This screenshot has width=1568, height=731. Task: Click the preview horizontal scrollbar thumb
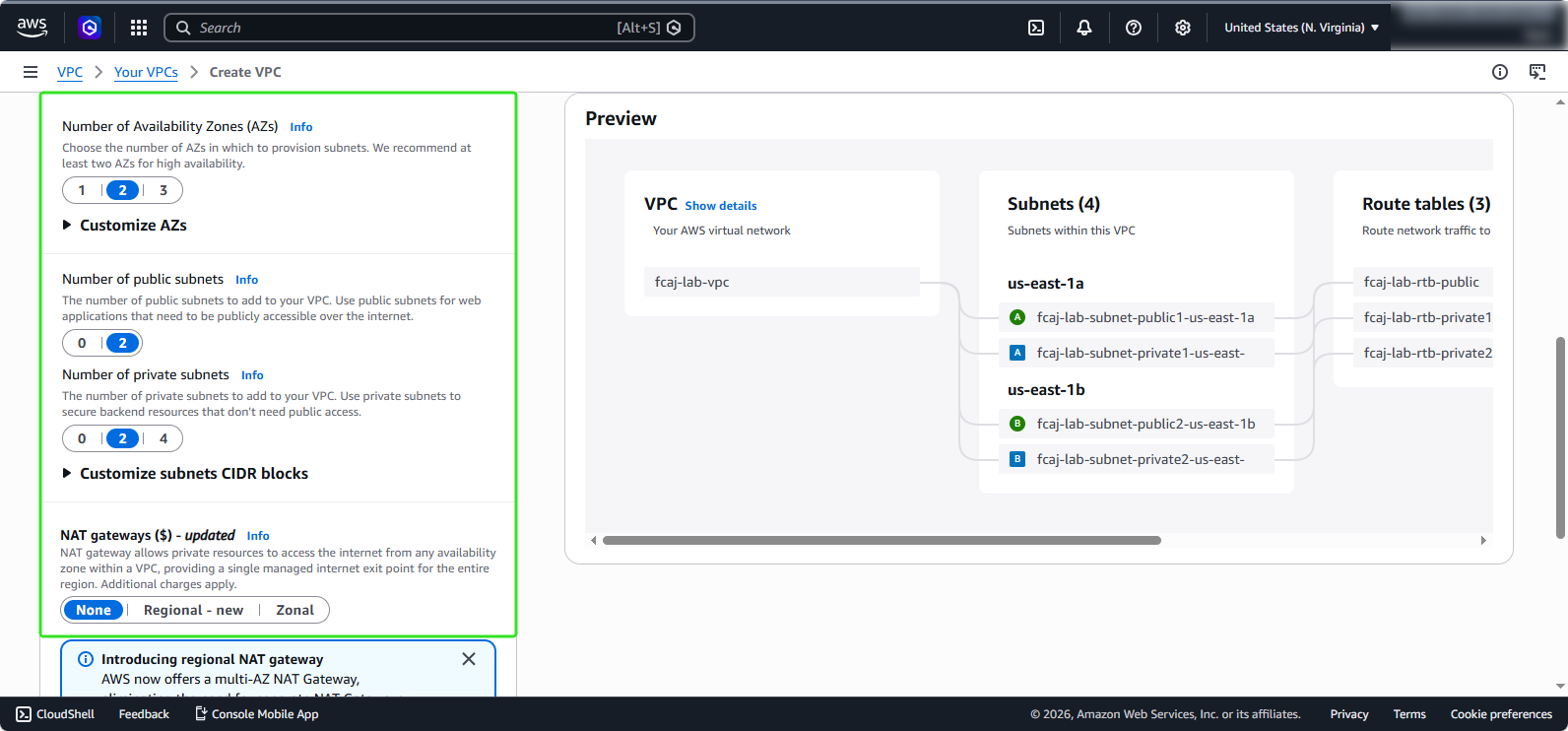click(882, 540)
